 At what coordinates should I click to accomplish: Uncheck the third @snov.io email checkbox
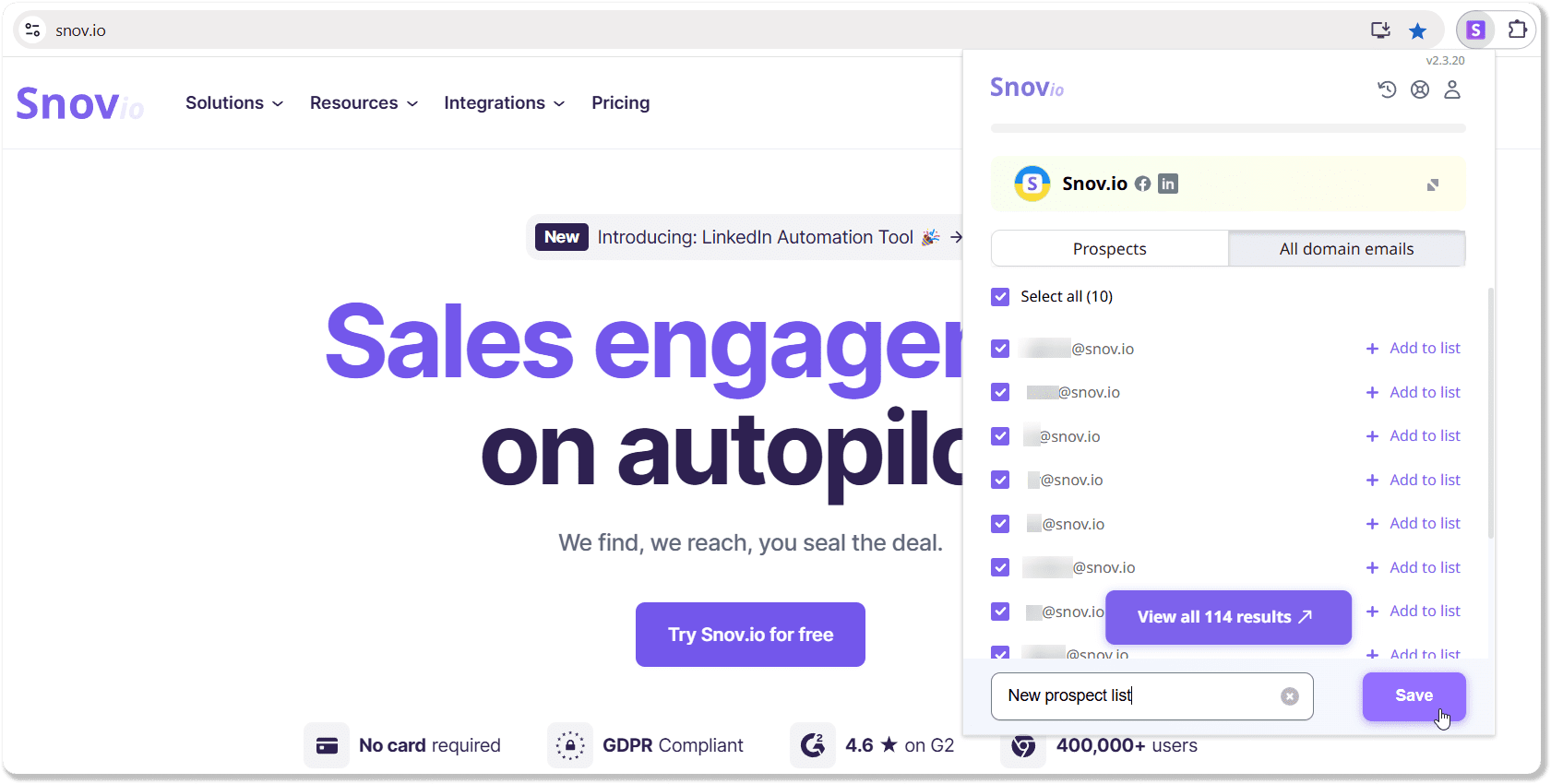pos(1000,436)
